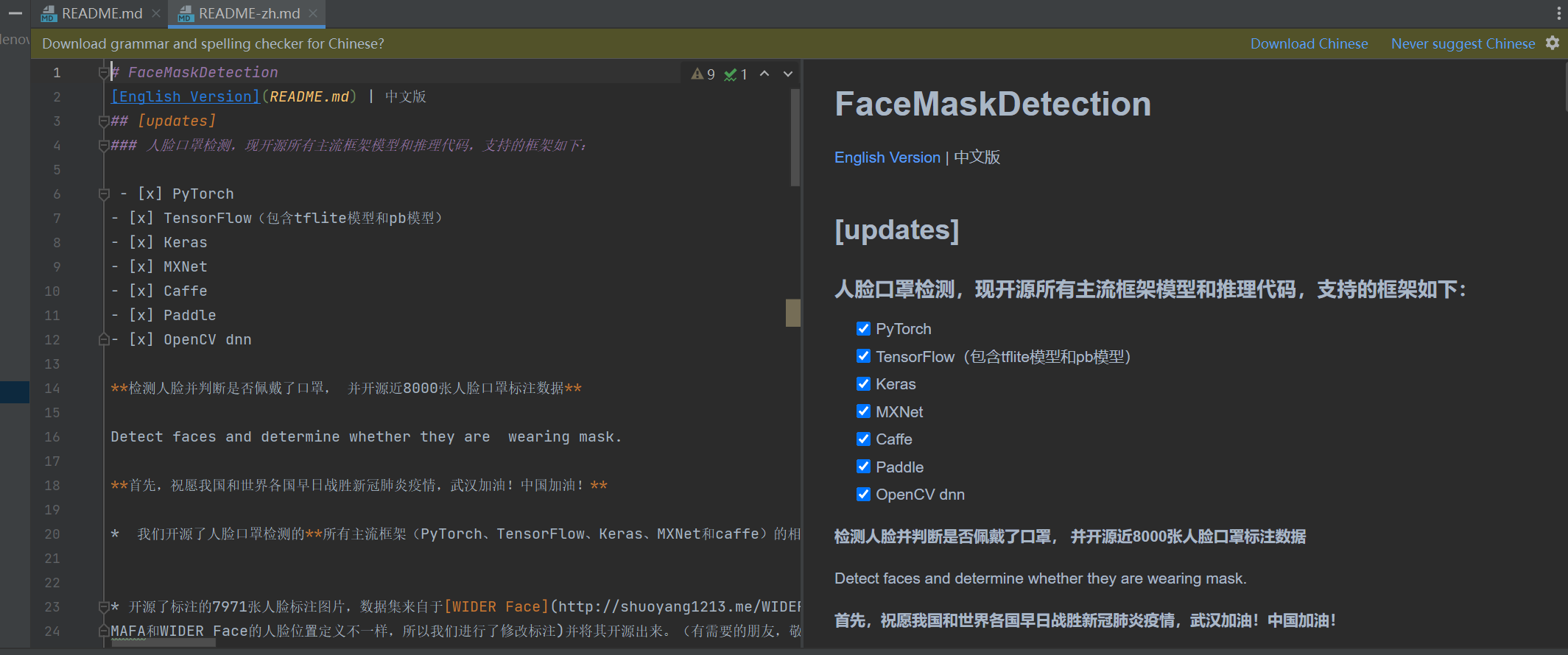Place cursor on '# FaceMaskDetection' in editor
1568x655 pixels.
pos(194,72)
